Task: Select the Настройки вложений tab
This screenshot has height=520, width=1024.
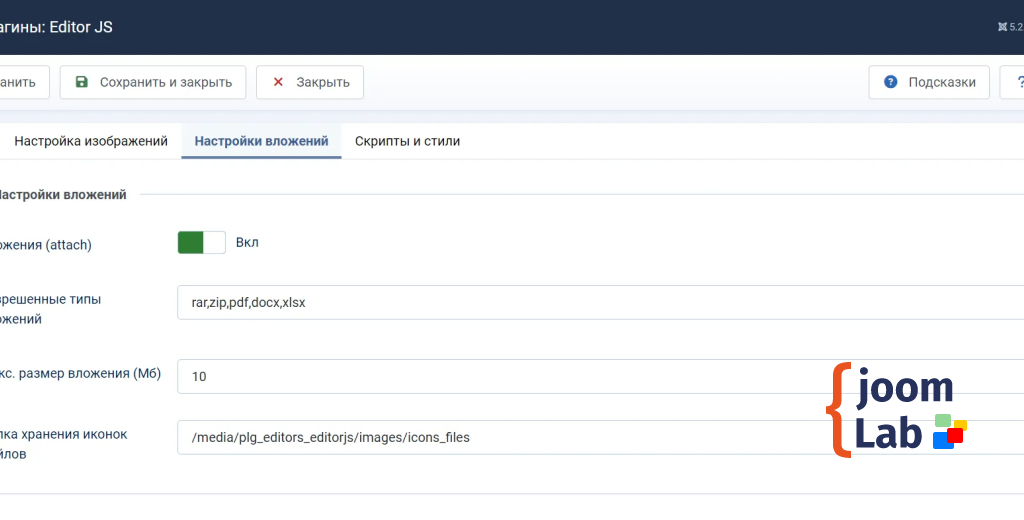Action: (x=261, y=141)
